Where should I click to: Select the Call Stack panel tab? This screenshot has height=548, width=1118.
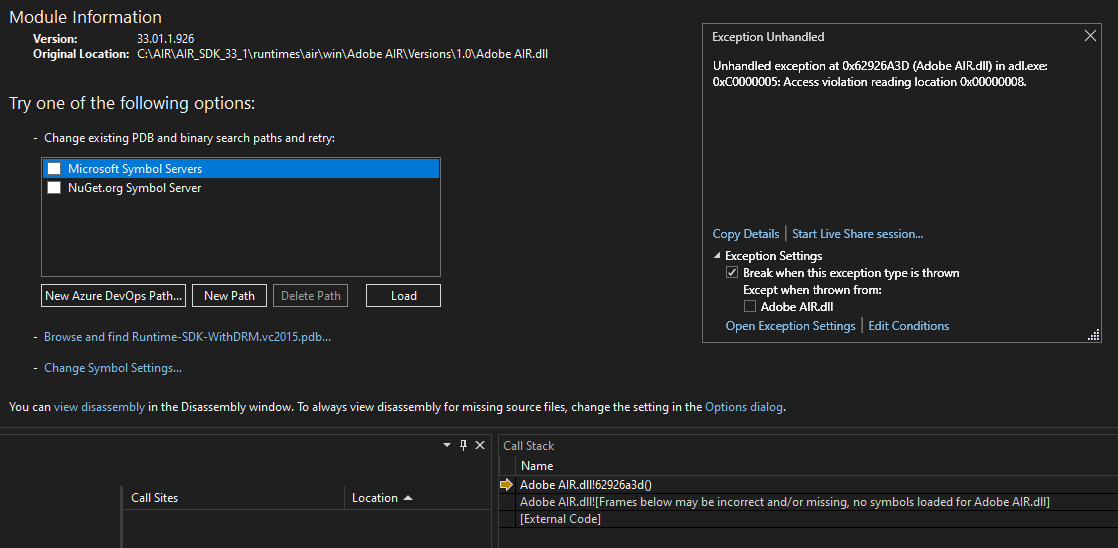[528, 445]
